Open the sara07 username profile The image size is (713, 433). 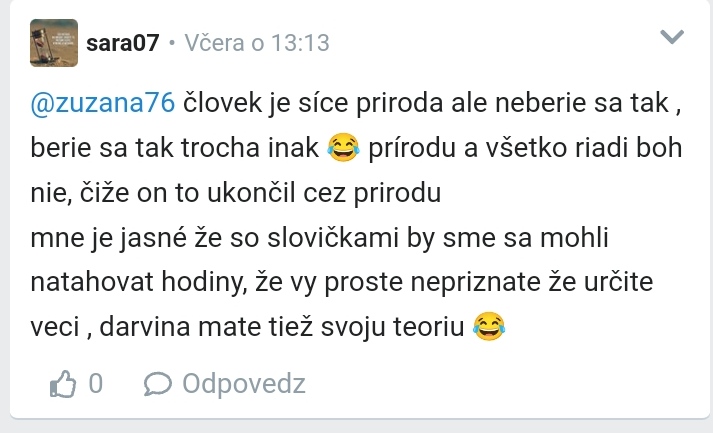coord(123,43)
